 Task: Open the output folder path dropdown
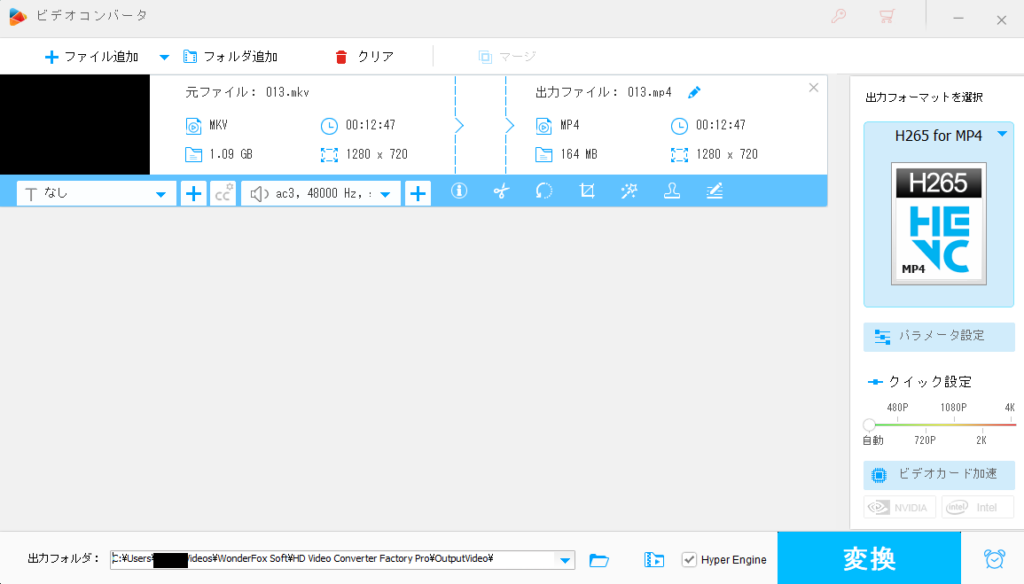pyautogui.click(x=565, y=560)
